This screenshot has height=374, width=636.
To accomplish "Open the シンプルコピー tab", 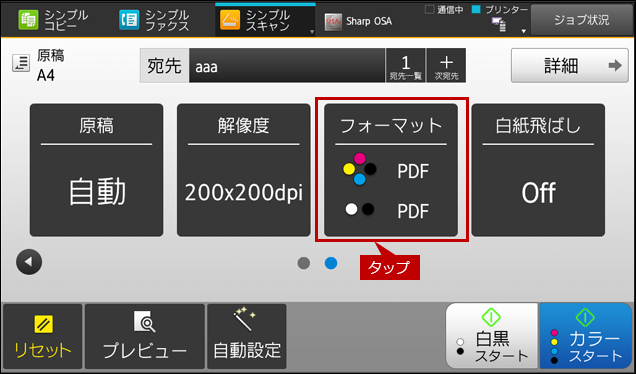I will [x=54, y=20].
